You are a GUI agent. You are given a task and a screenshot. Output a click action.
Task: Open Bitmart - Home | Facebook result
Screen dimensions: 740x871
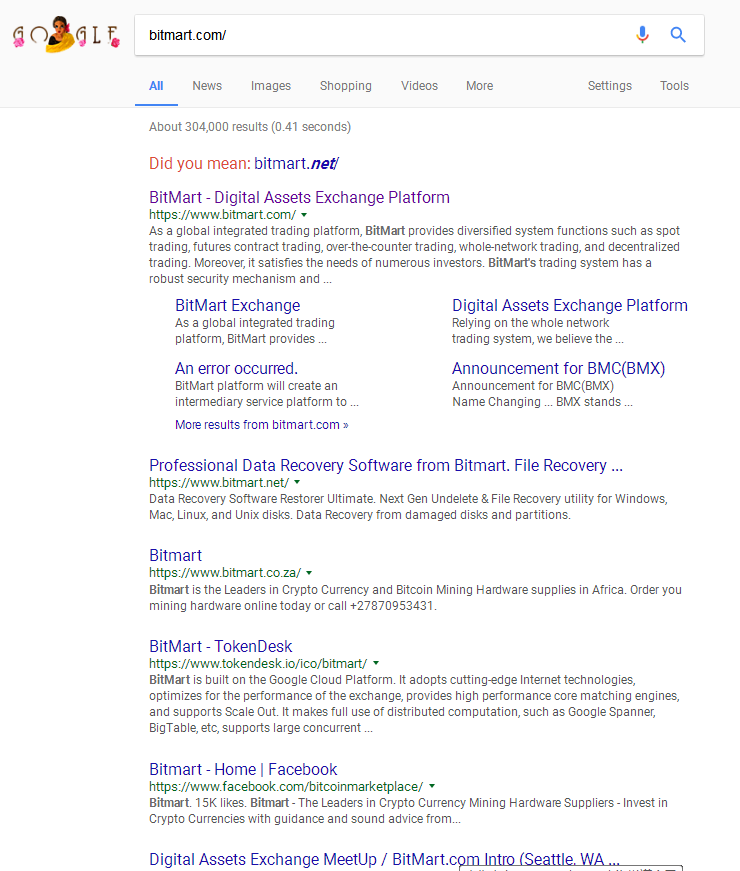[x=243, y=769]
